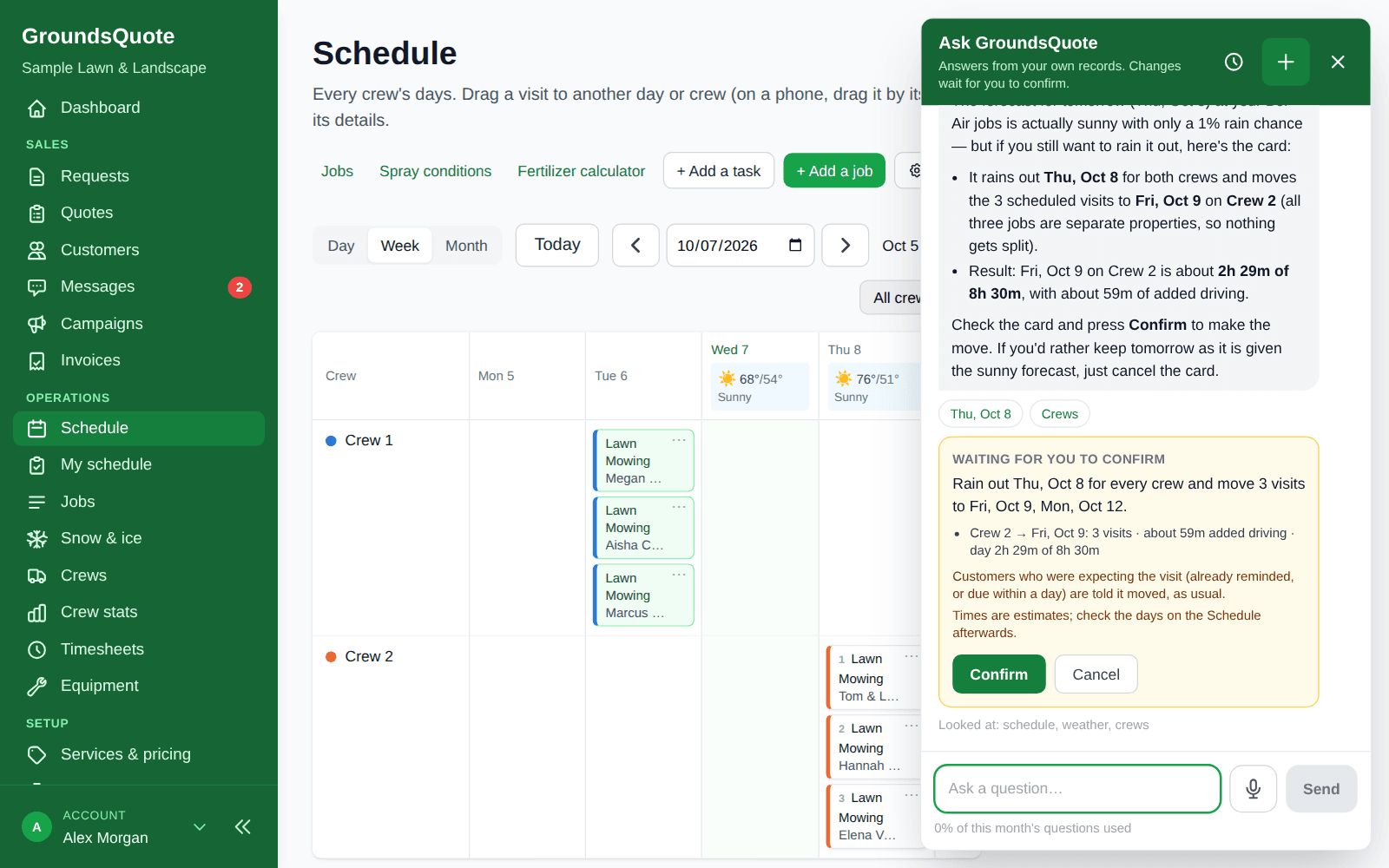
Task: Expand the Alex Morgan account menu
Action: (200, 827)
